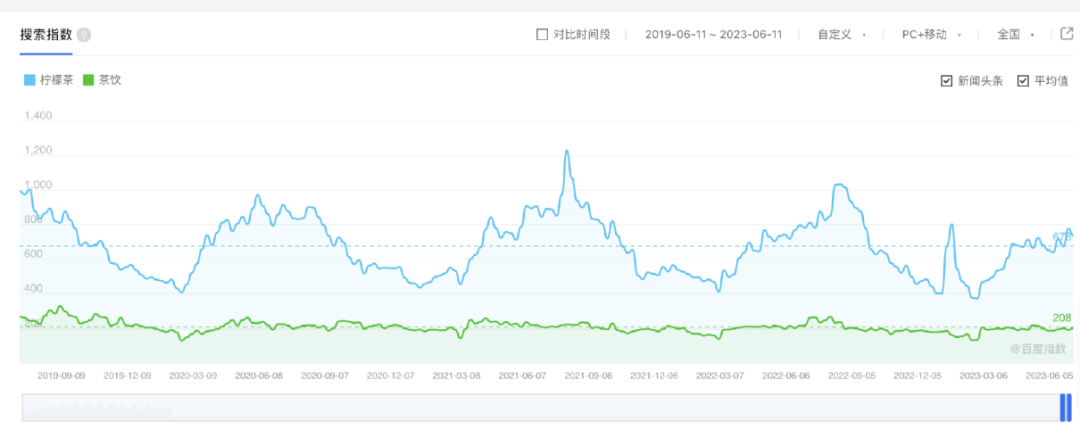Screen dimensions: 1080x429
Task: Enable the 对比时间段 checkbox
Action: pos(542,34)
